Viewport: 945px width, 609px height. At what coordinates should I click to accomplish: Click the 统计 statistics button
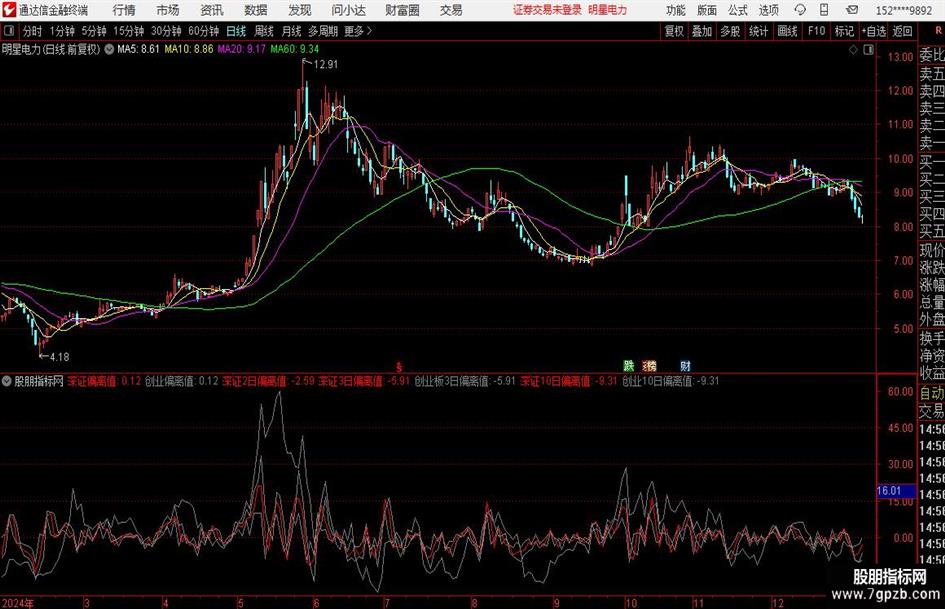click(758, 31)
